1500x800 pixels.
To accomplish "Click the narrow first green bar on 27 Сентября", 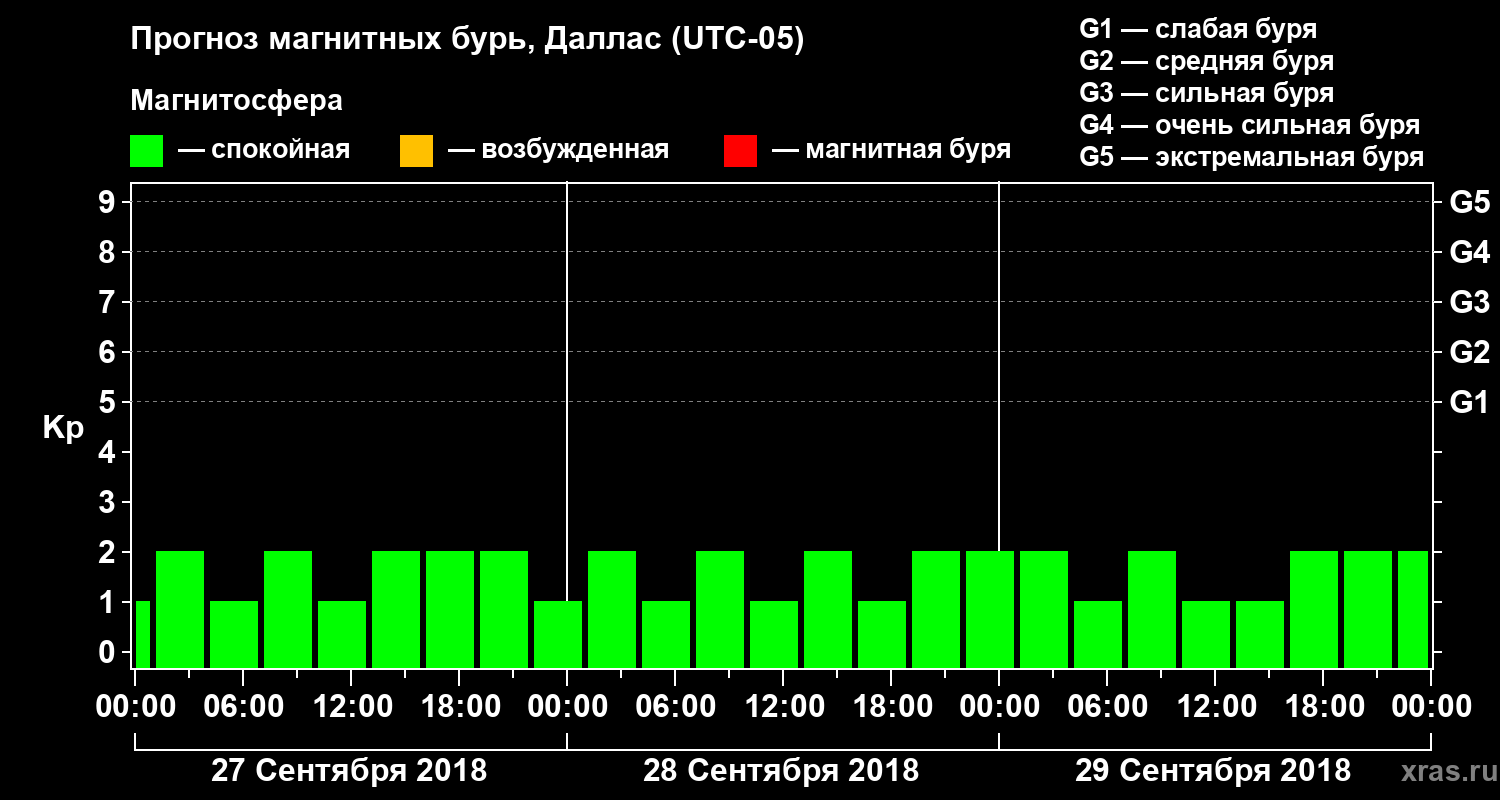I will point(142,634).
